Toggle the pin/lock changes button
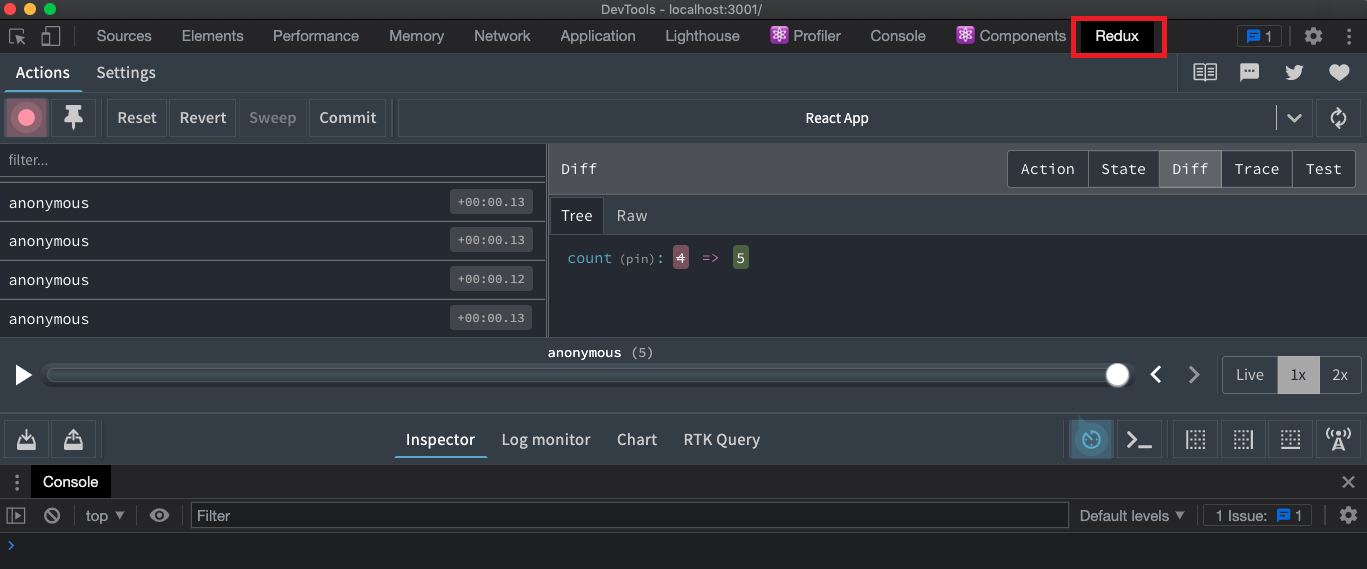The width and height of the screenshot is (1367, 569). point(73,118)
